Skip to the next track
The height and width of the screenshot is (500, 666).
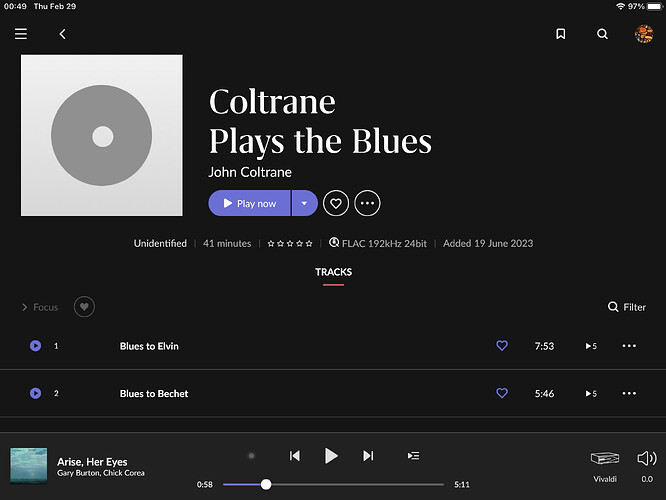coord(368,456)
